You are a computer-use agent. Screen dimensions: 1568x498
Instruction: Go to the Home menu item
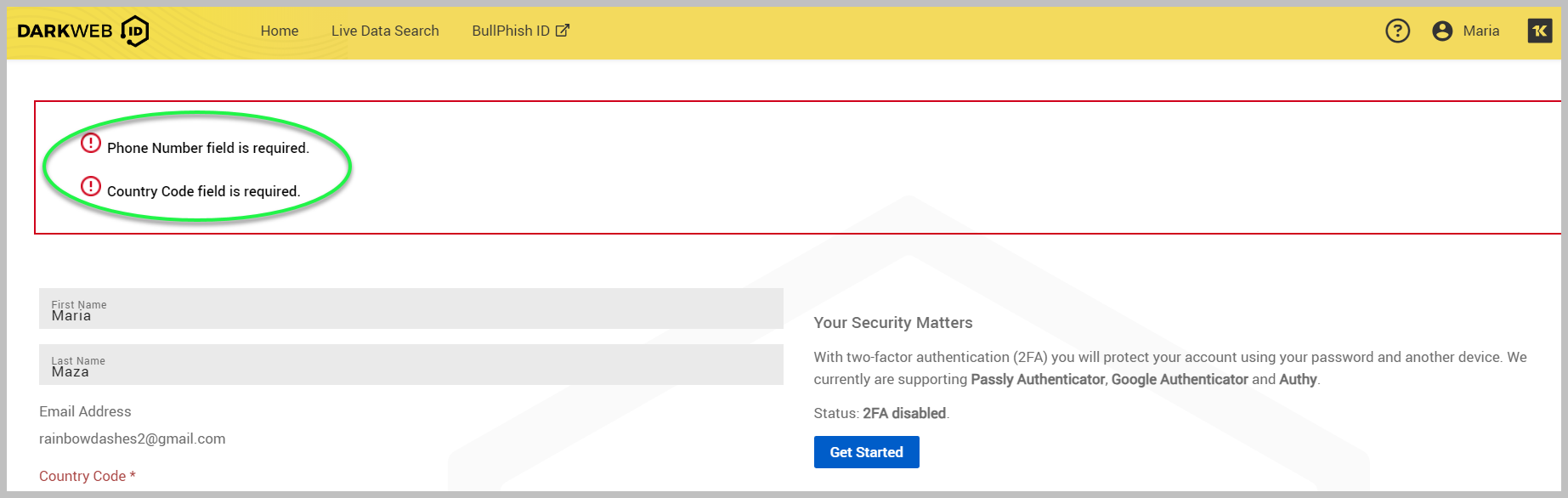point(279,31)
